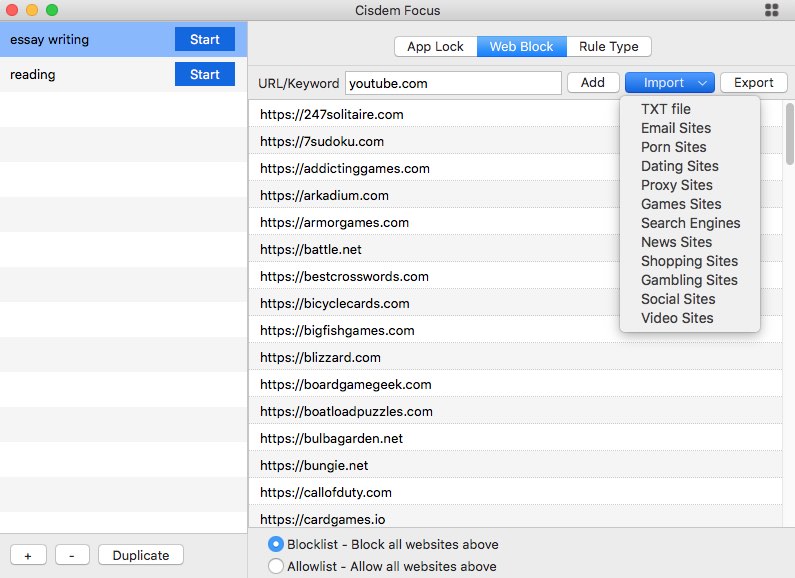This screenshot has height=578, width=795.
Task: Select Gambling Sites in import menu
Action: point(689,280)
